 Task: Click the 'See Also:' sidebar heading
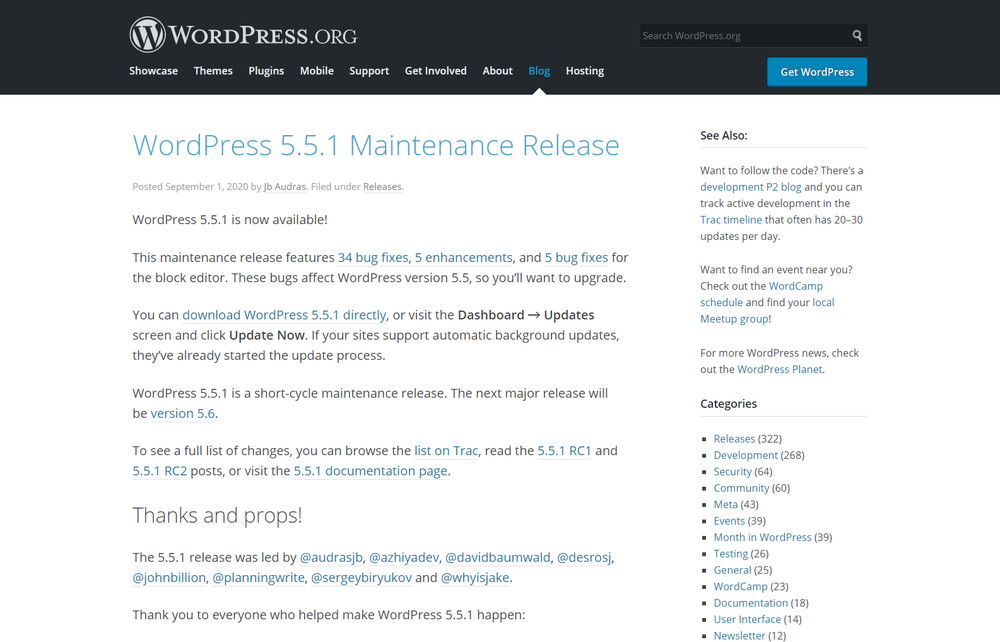point(724,136)
